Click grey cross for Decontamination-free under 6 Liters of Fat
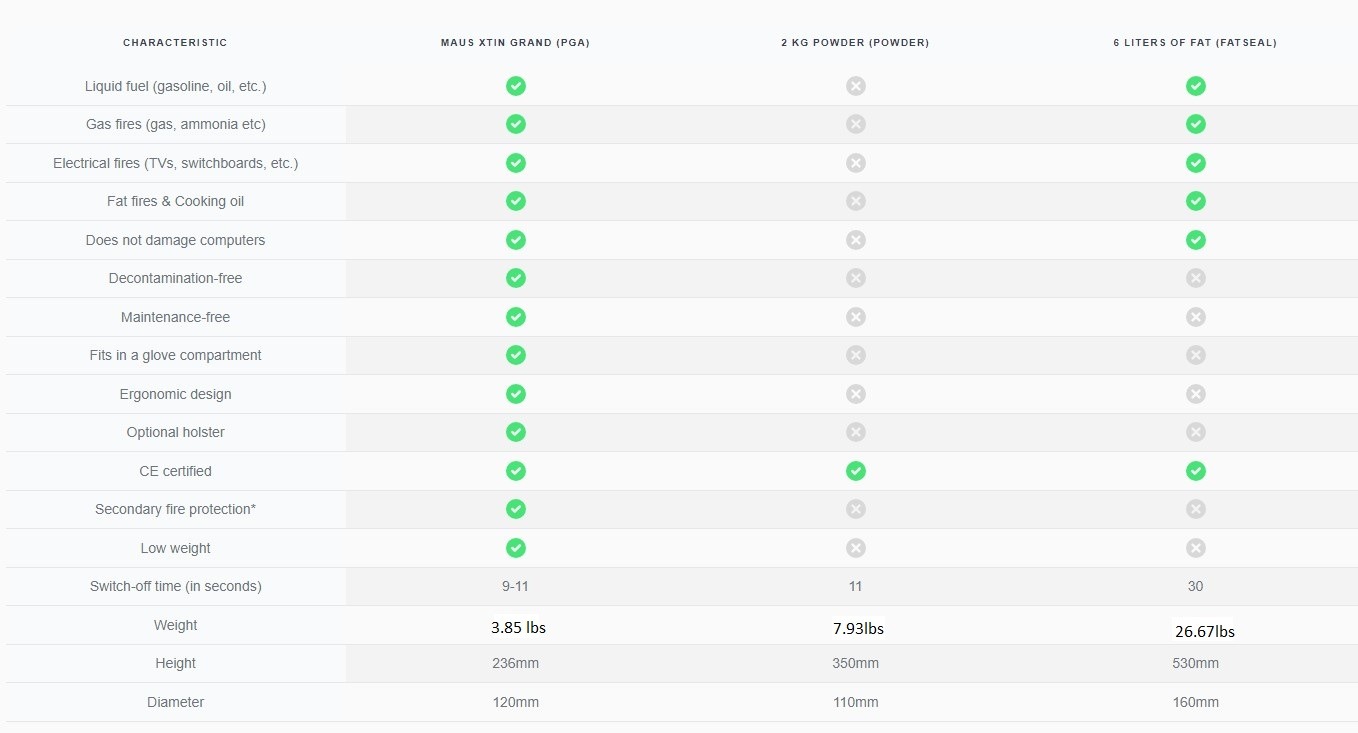Screen dimensions: 1358x733 tap(1195, 278)
